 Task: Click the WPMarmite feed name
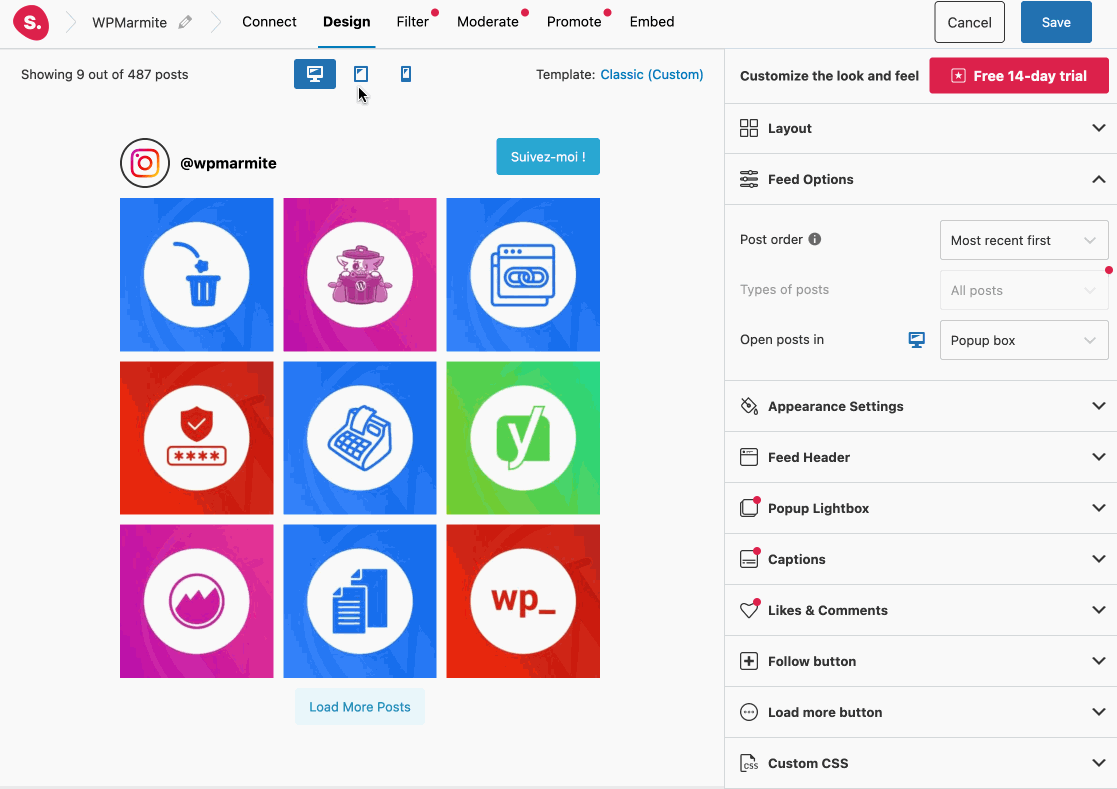[x=130, y=23]
